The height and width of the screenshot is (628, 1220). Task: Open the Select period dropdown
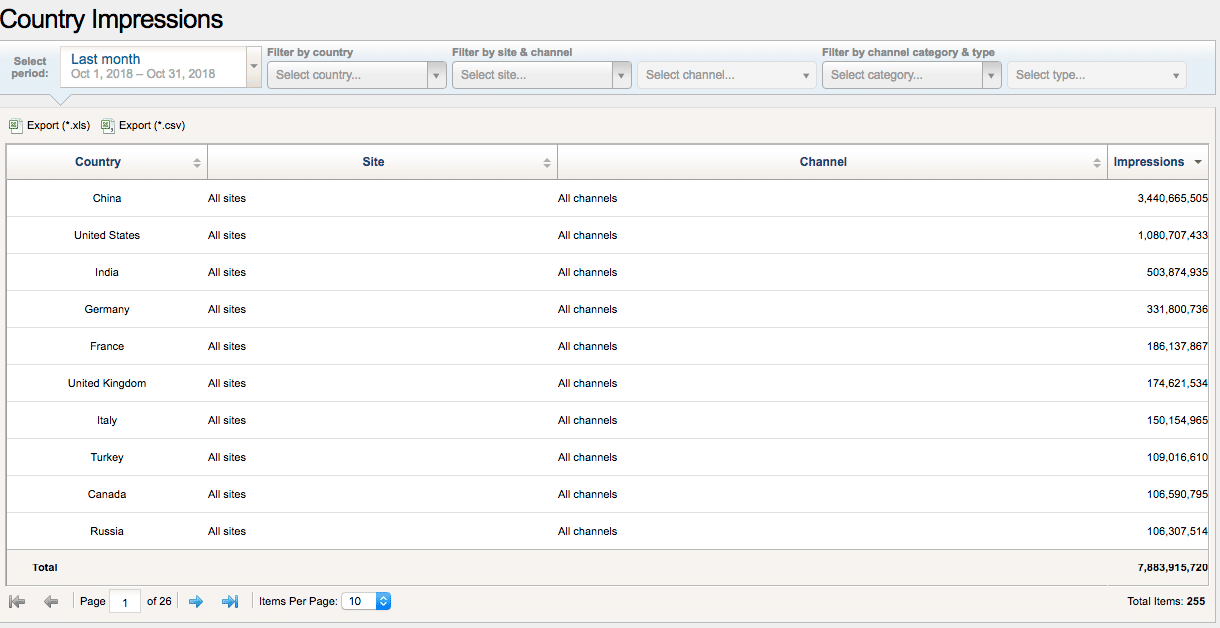tap(160, 67)
